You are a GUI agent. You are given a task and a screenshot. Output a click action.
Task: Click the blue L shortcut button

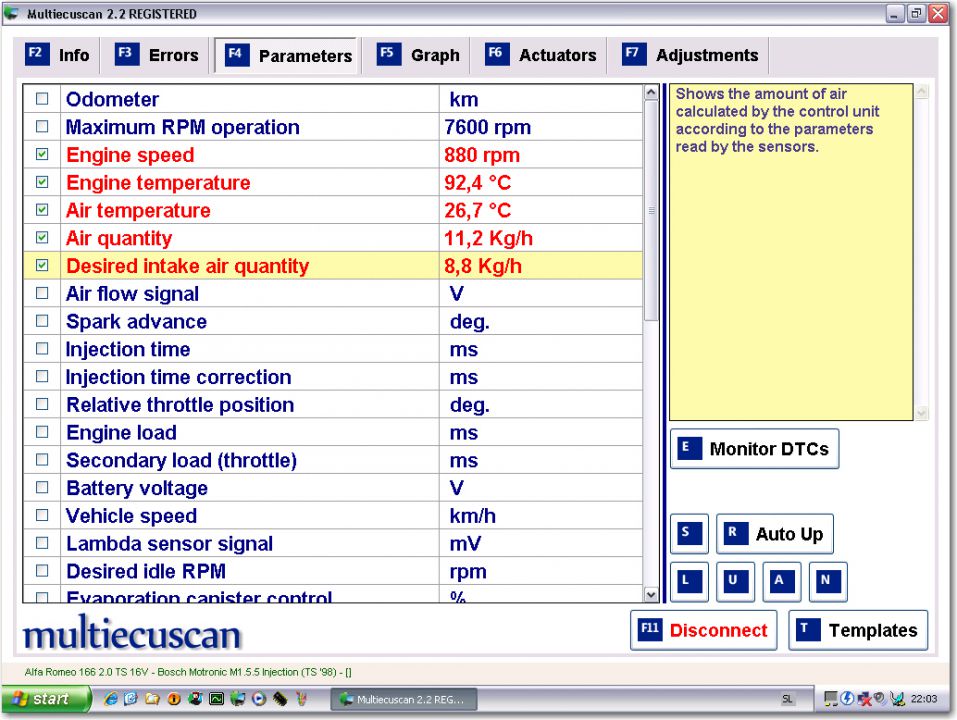690,581
